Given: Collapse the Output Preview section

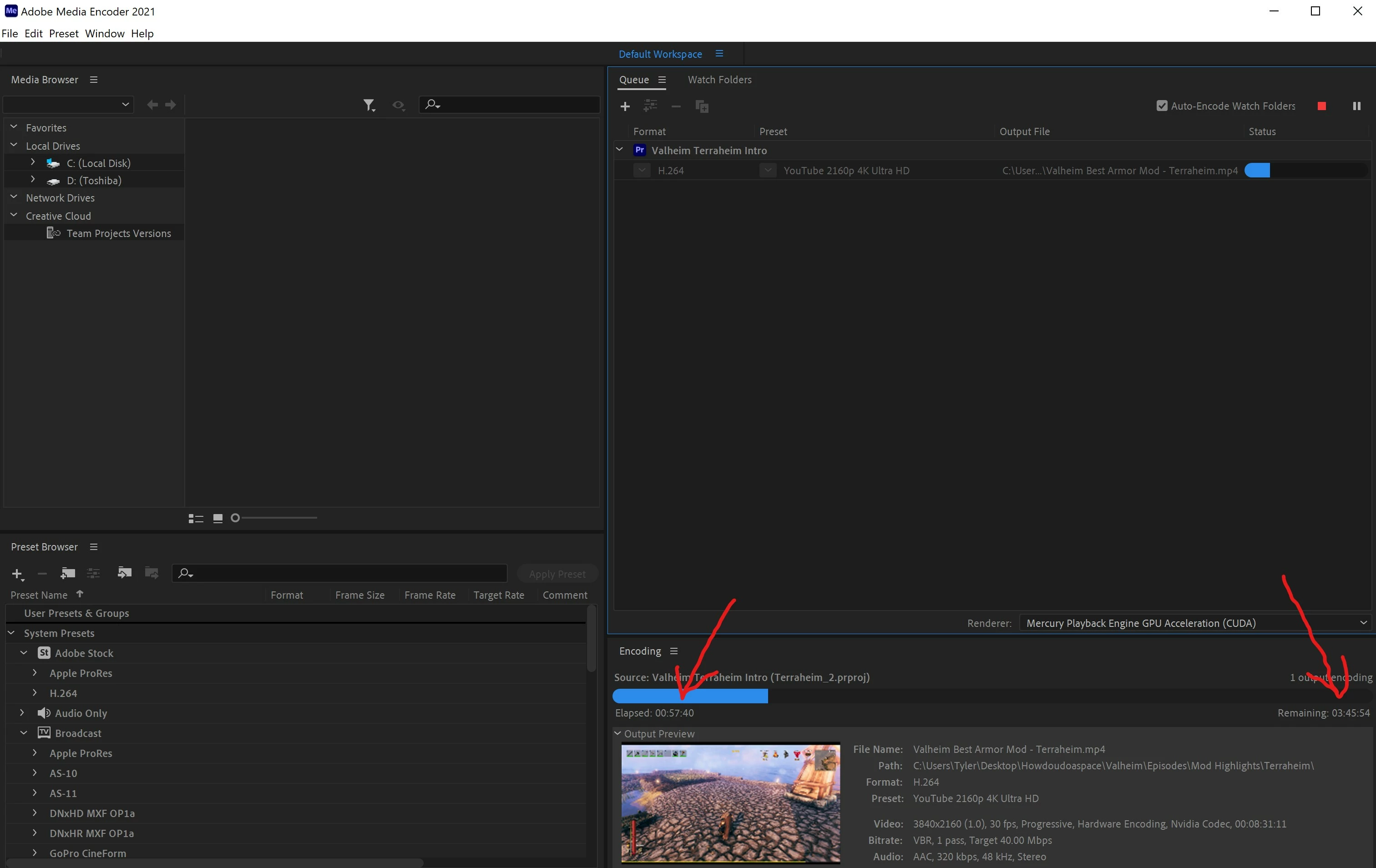Looking at the screenshot, I should point(618,733).
